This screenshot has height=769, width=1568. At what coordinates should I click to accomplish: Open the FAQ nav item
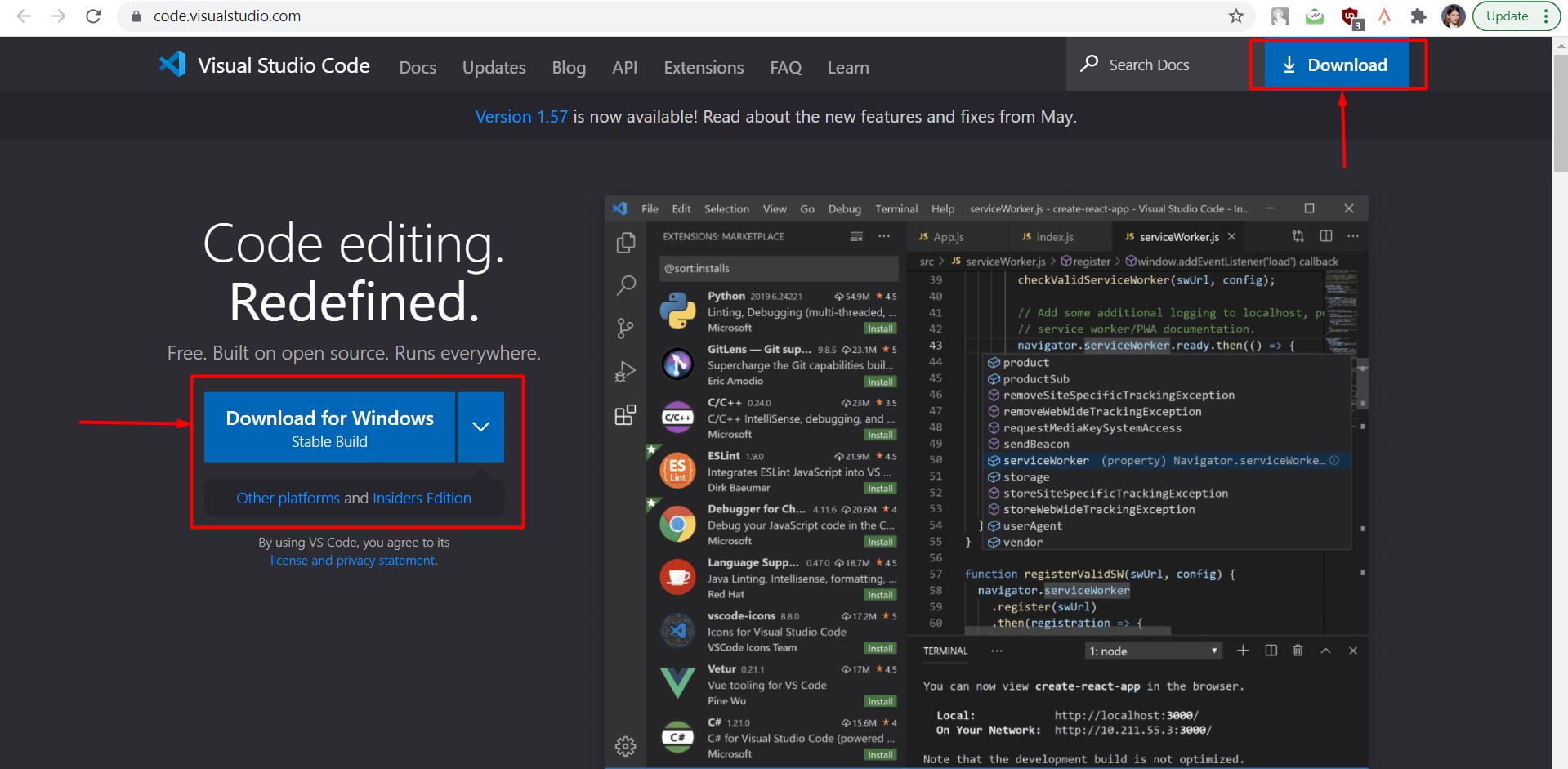pos(785,67)
